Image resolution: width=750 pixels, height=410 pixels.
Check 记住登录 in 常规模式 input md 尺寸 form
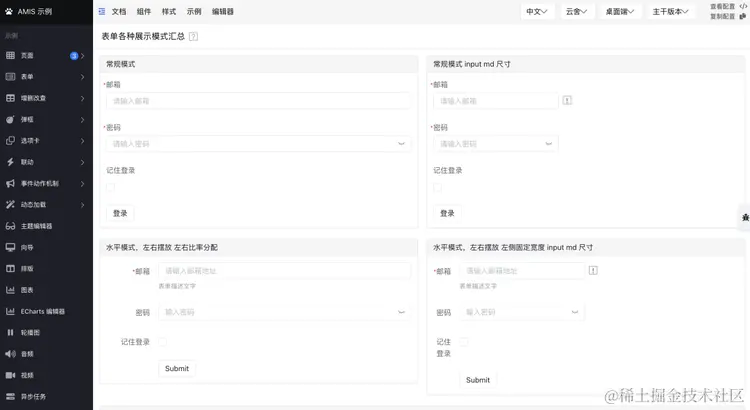tap(437, 188)
